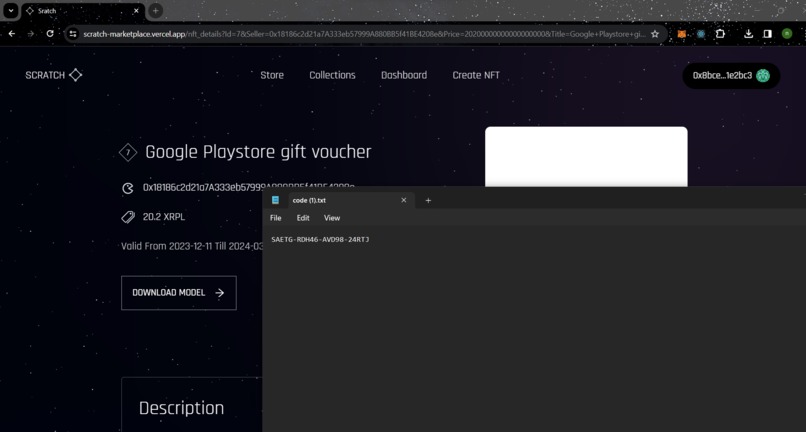Open the Notepad File menu
The width and height of the screenshot is (806, 432).
(276, 218)
